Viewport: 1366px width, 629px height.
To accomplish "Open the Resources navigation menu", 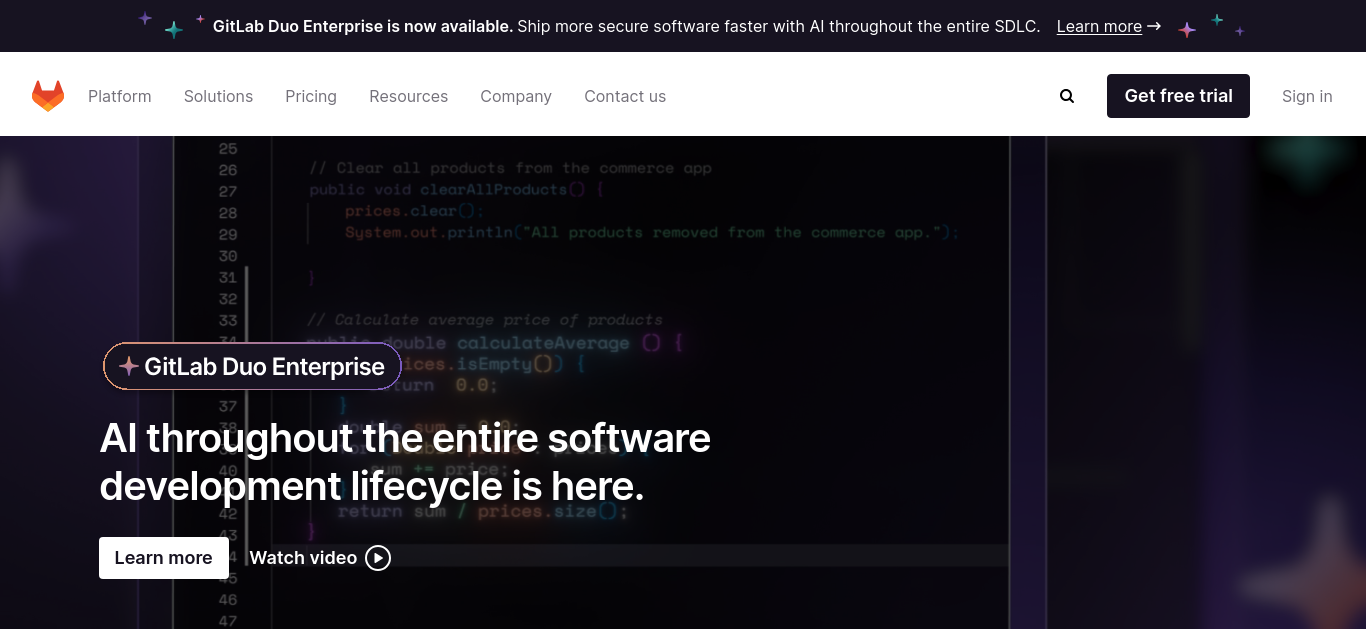I will point(409,96).
